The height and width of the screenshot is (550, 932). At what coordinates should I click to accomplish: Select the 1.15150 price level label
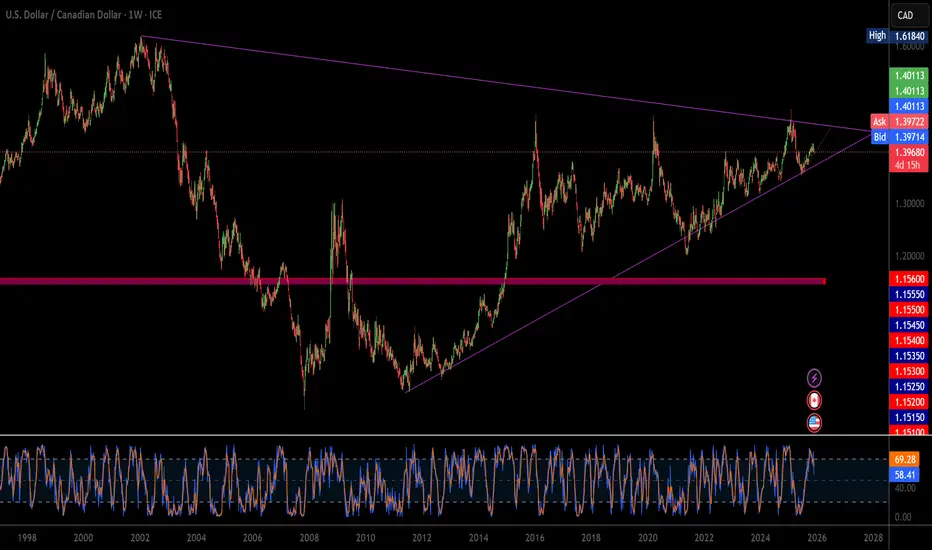tap(908, 417)
